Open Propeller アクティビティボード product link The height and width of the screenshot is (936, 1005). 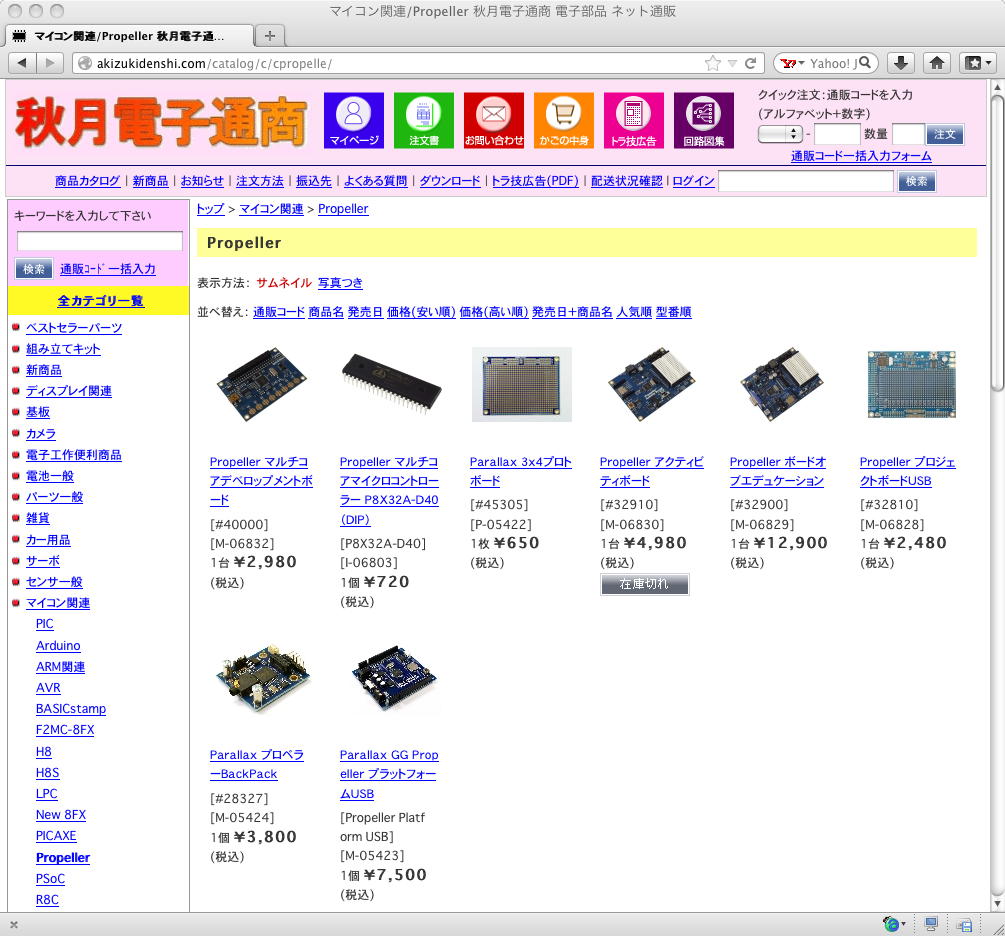[651, 471]
